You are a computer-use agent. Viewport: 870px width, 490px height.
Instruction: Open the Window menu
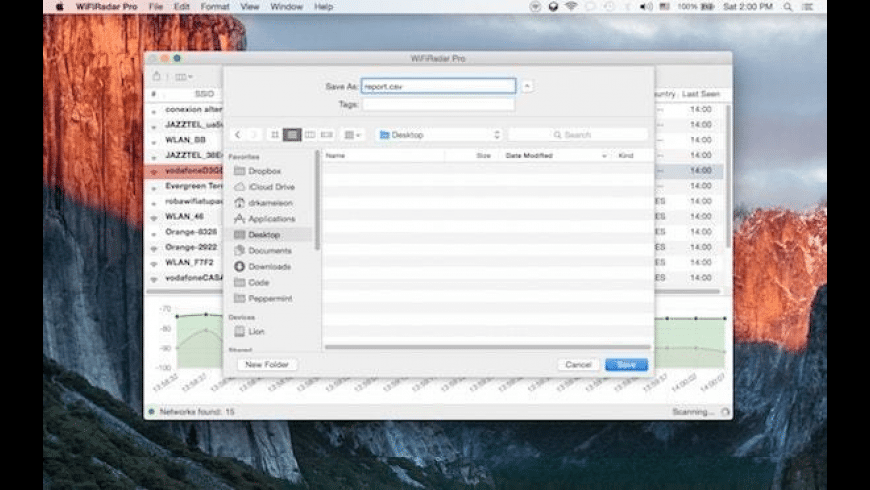[x=287, y=7]
